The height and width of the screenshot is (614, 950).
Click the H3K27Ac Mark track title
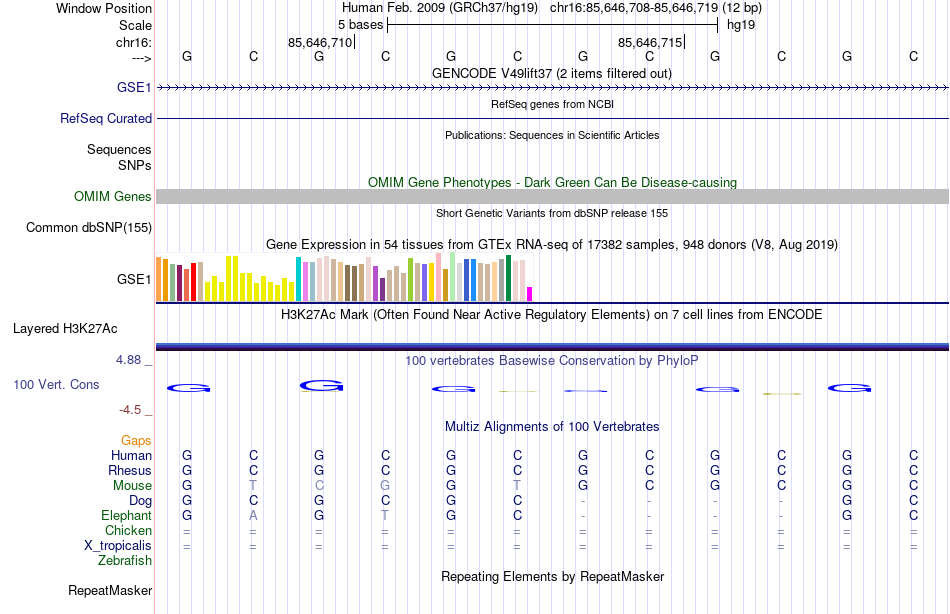pos(552,315)
